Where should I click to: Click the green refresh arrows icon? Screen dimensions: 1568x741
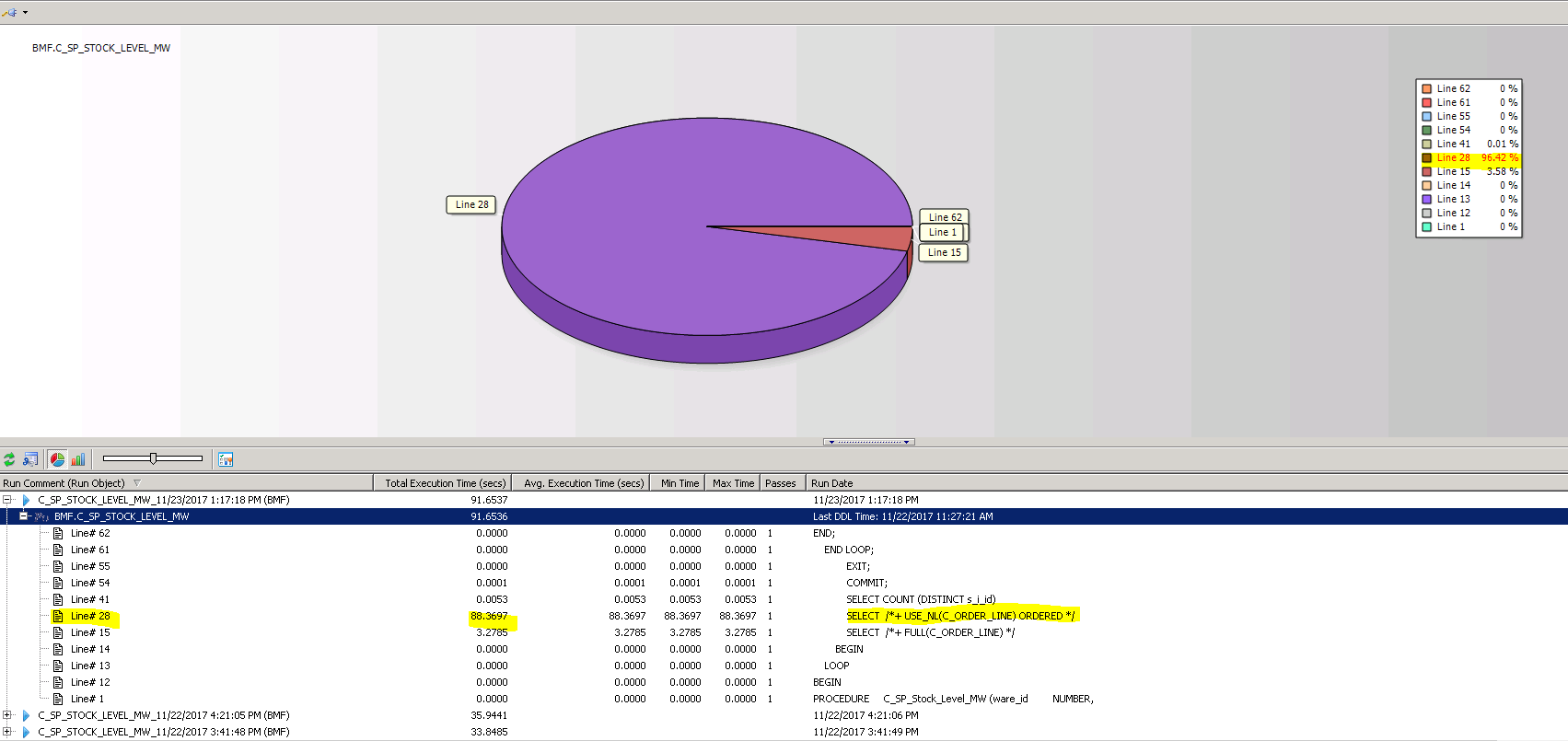[x=9, y=459]
